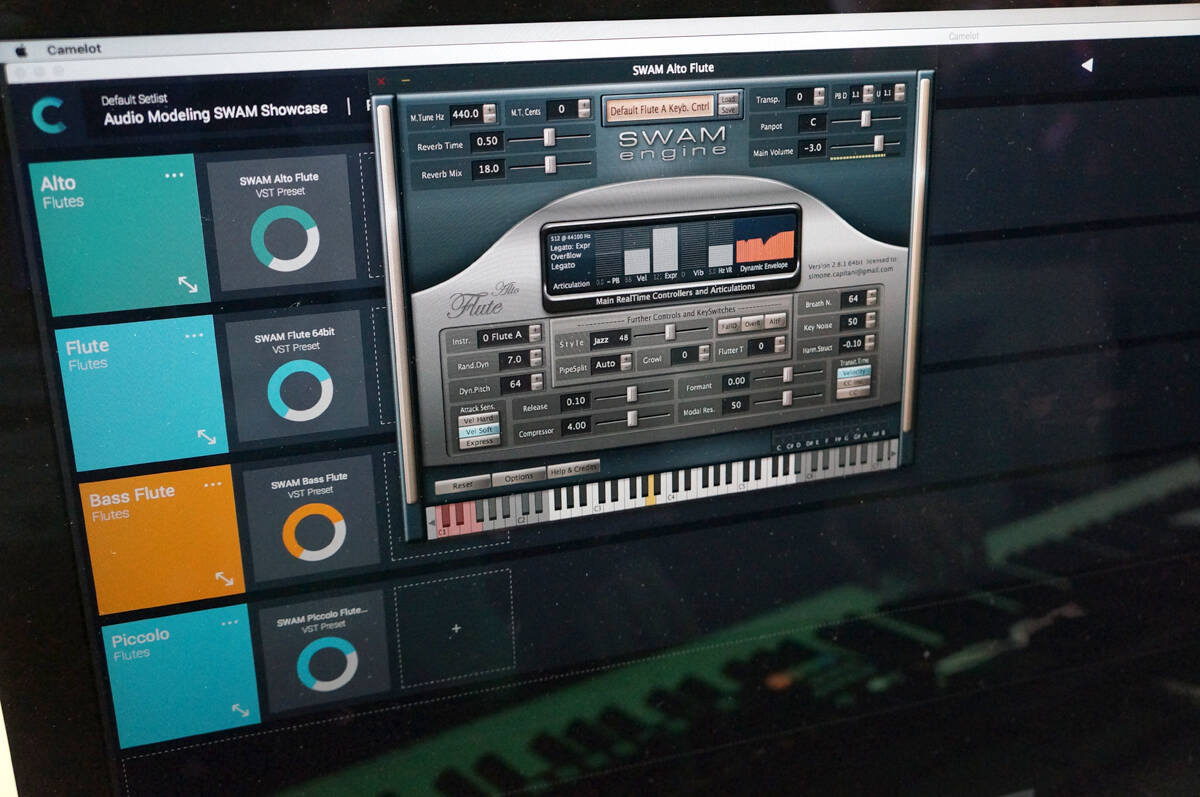Screen dimensions: 1200x797
Task: Expand the Alto layer with arrows icon
Action: [188, 285]
